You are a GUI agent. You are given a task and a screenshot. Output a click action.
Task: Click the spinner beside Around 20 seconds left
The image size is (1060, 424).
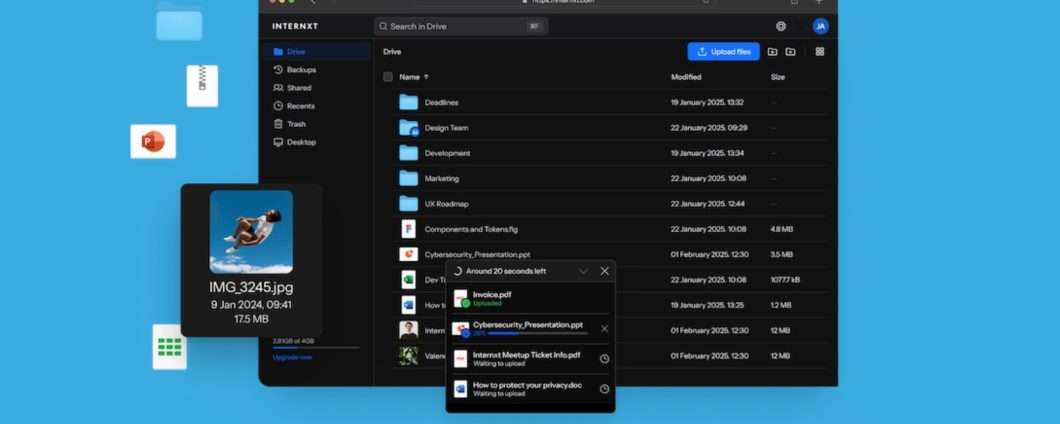coord(458,271)
